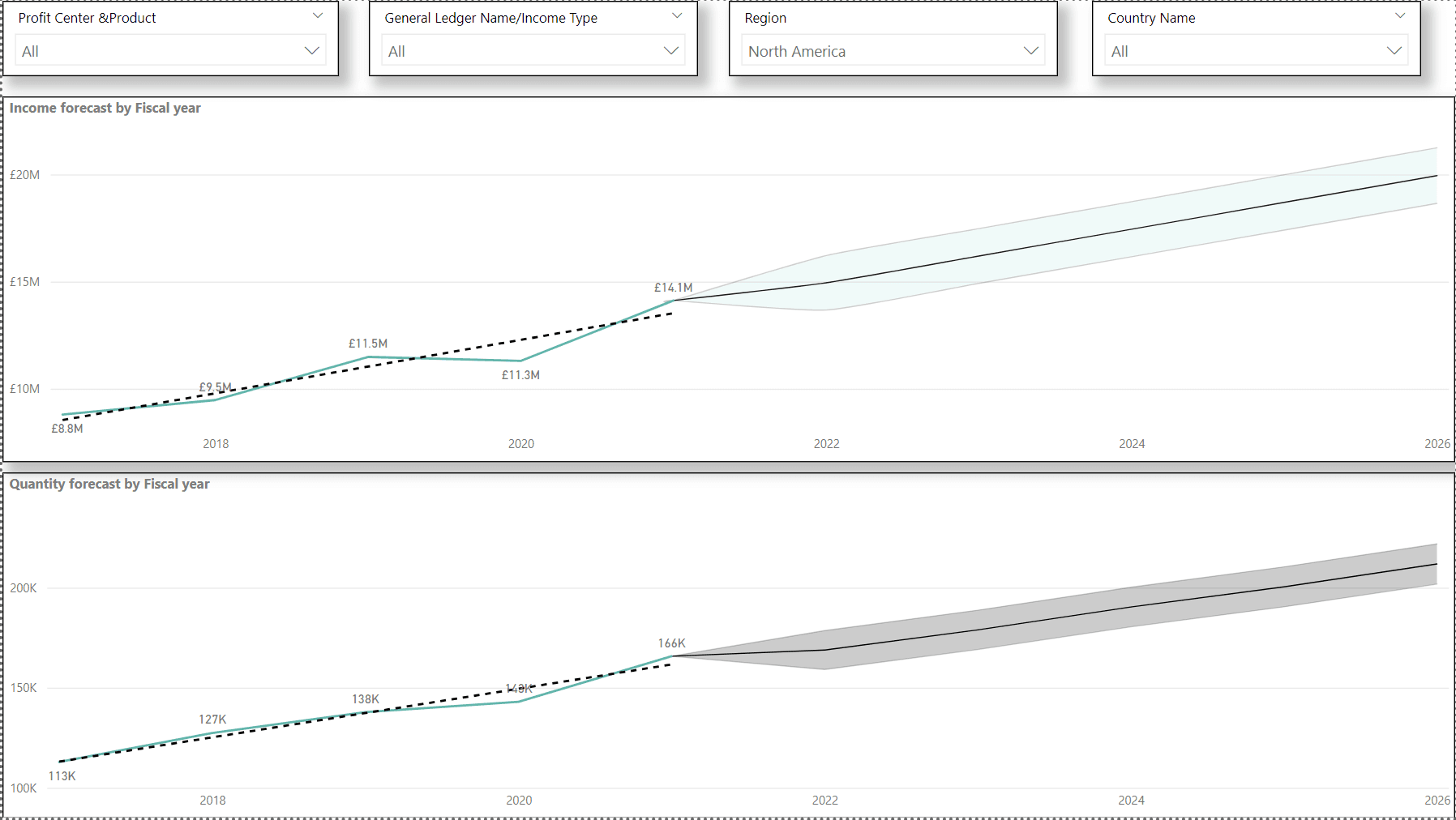Select the 2022 axis label on income chart
This screenshot has height=820, width=1456.
(x=826, y=443)
